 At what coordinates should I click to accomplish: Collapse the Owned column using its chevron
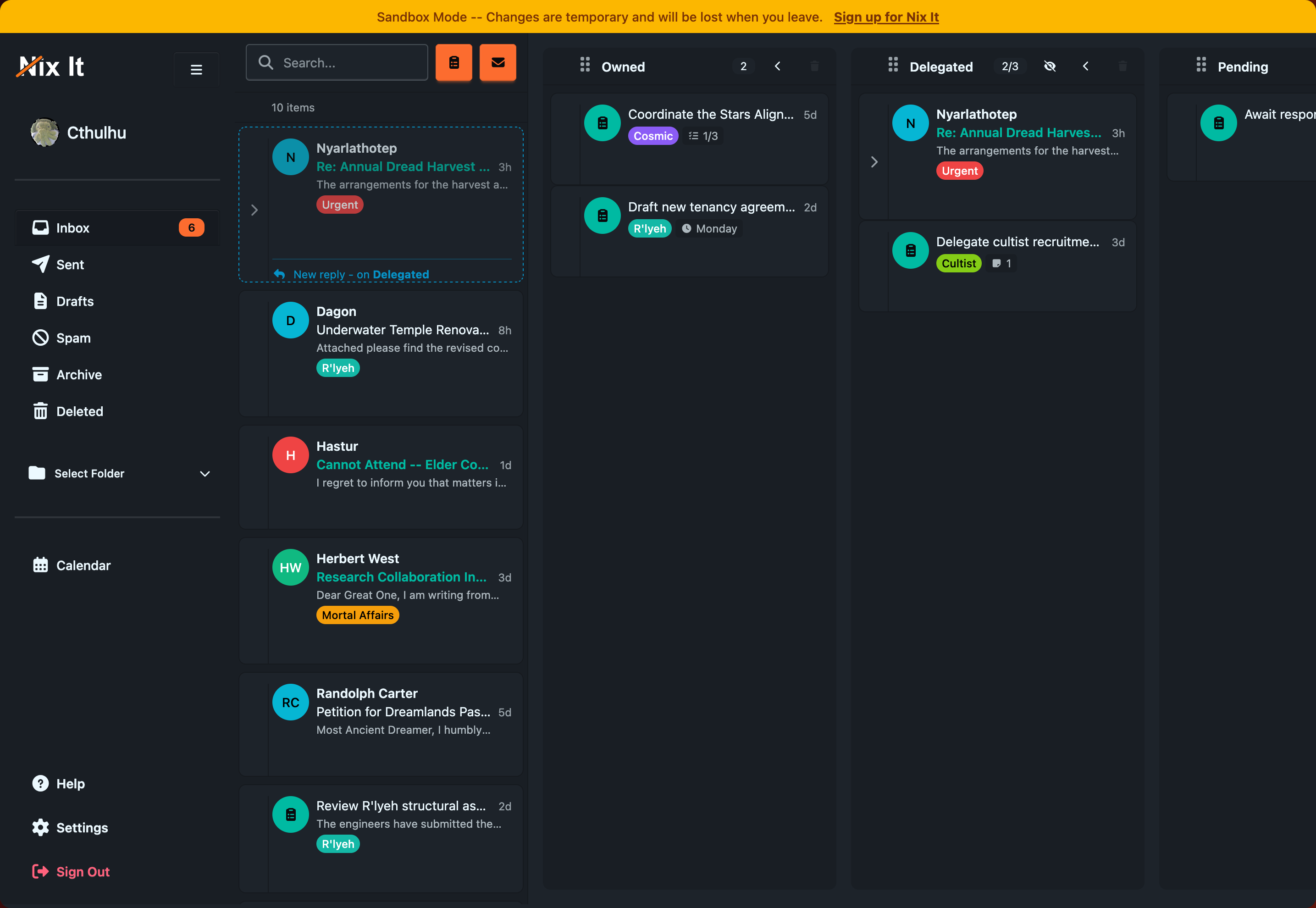pyautogui.click(x=777, y=66)
